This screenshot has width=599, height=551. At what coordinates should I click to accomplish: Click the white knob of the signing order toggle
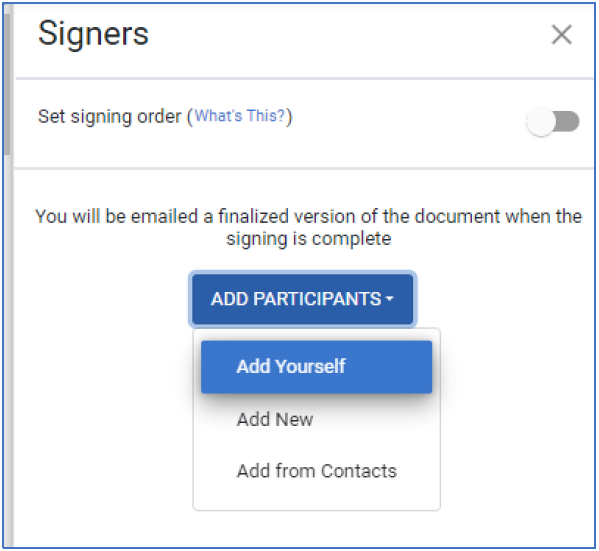click(x=541, y=122)
